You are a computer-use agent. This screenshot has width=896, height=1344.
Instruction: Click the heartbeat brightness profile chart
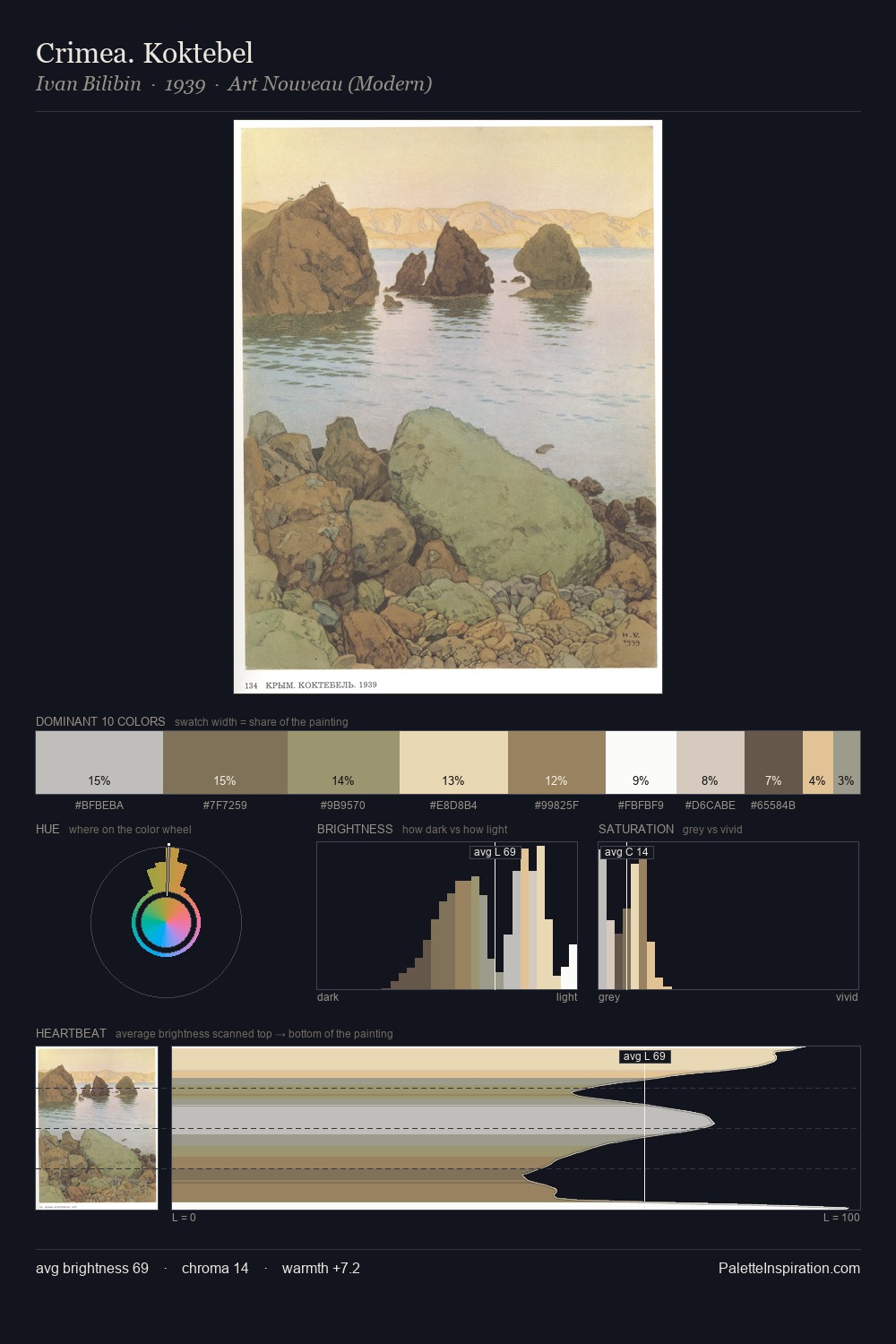pyautogui.click(x=516, y=1127)
